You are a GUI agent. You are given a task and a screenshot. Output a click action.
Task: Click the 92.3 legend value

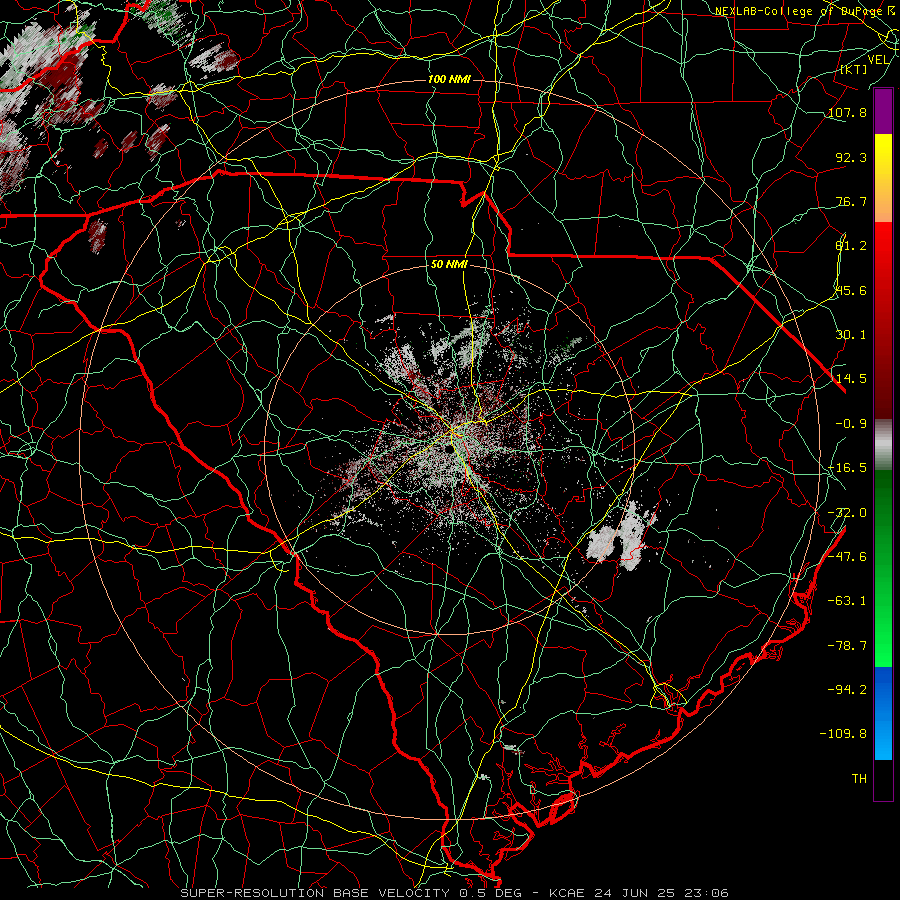tap(851, 157)
